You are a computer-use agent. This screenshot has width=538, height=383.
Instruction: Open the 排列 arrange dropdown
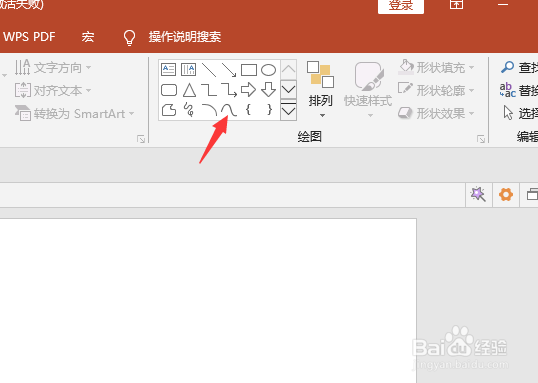320,90
